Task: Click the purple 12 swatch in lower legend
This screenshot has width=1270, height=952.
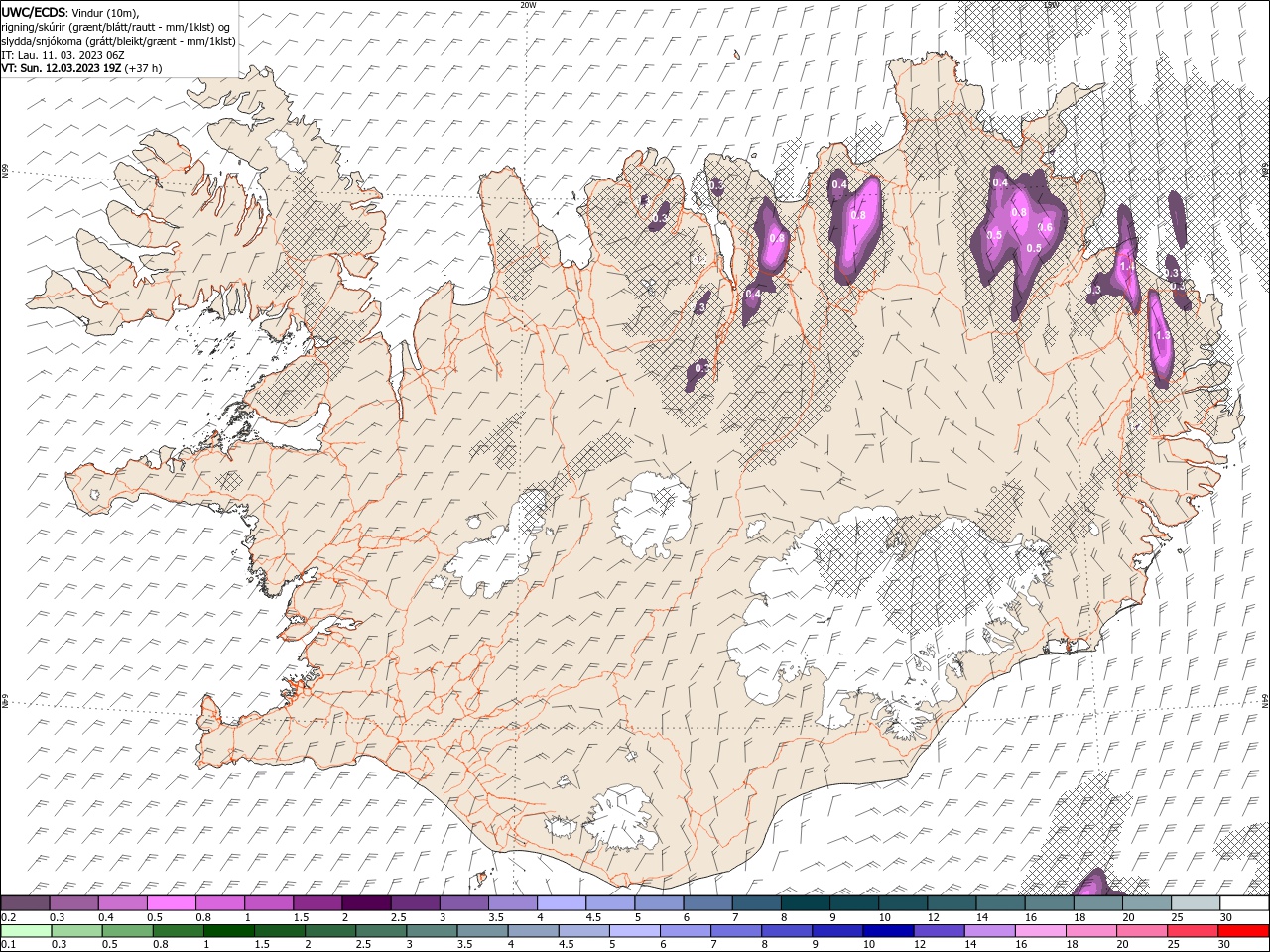Action: (x=940, y=931)
